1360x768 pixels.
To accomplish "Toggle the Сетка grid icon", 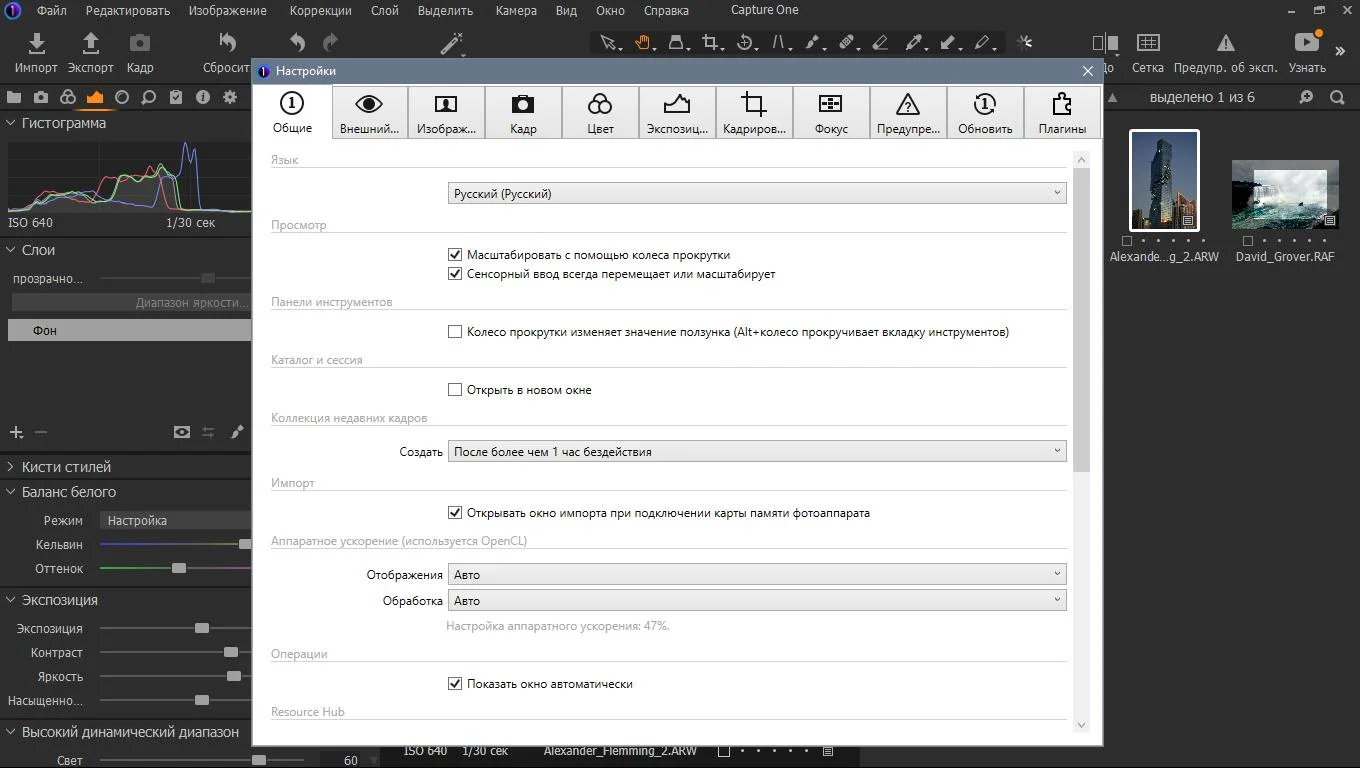I will (x=1148, y=43).
